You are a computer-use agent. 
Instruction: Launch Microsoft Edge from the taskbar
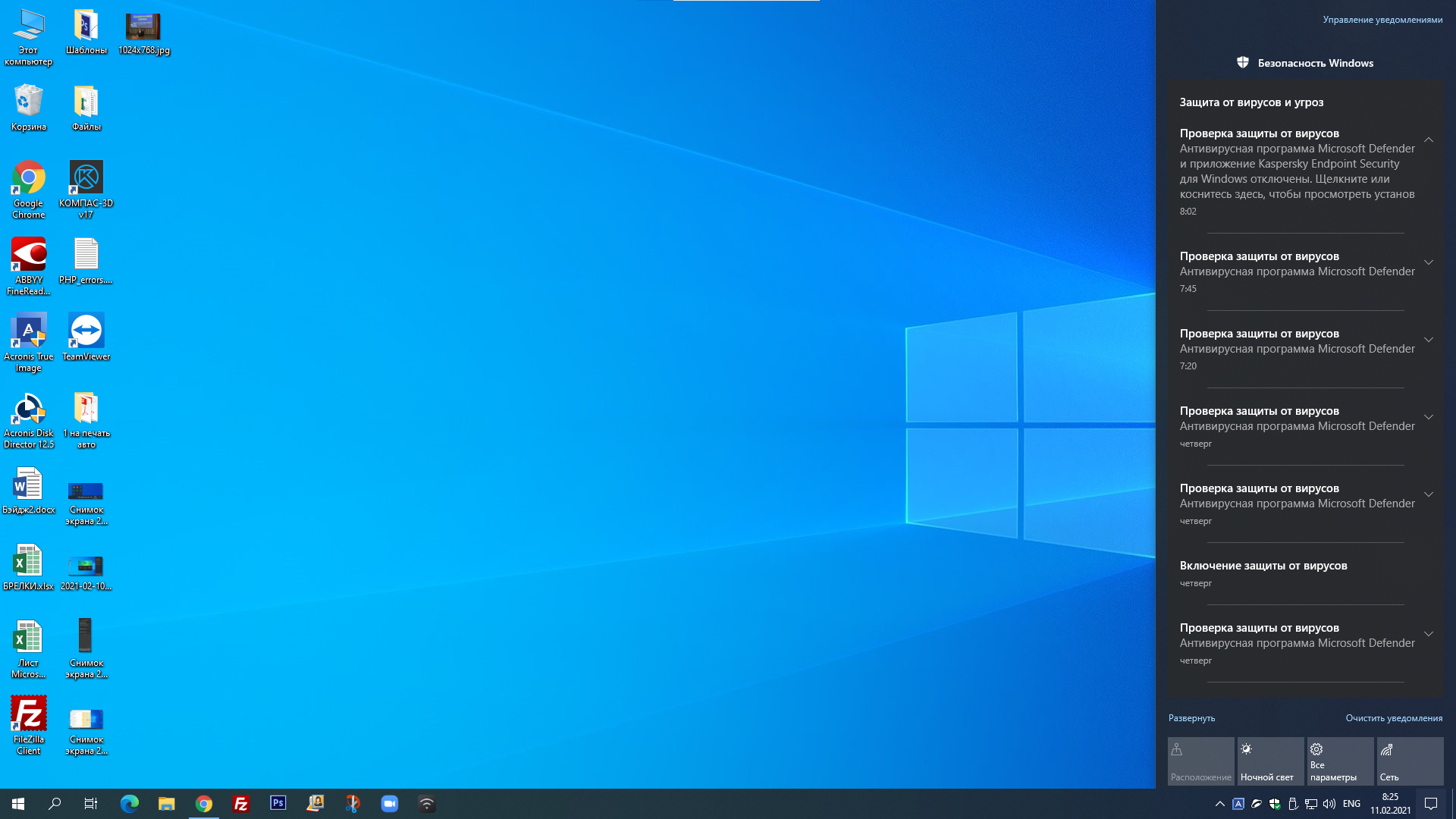(130, 804)
